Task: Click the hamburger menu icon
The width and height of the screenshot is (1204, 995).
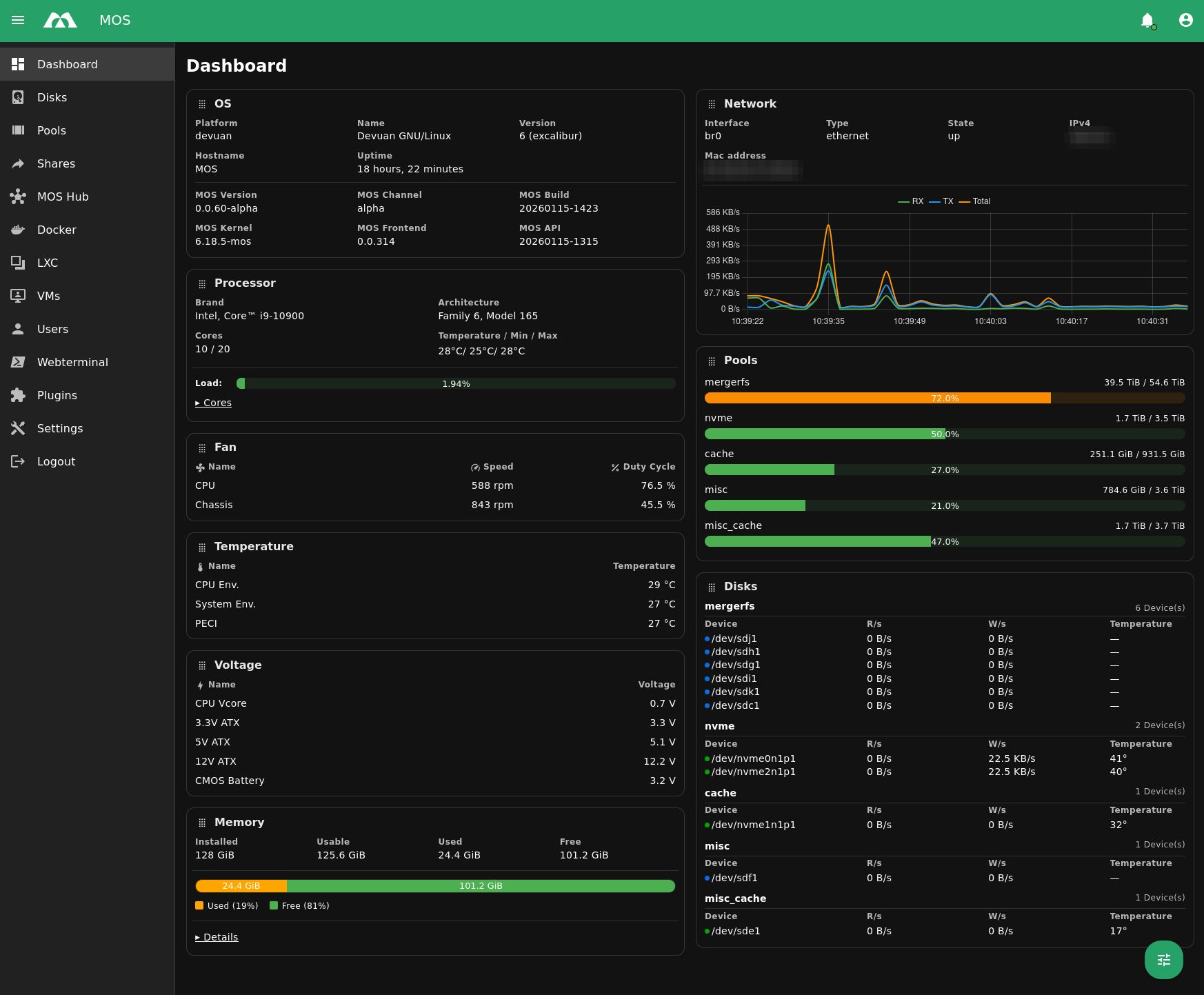Action: [x=18, y=20]
